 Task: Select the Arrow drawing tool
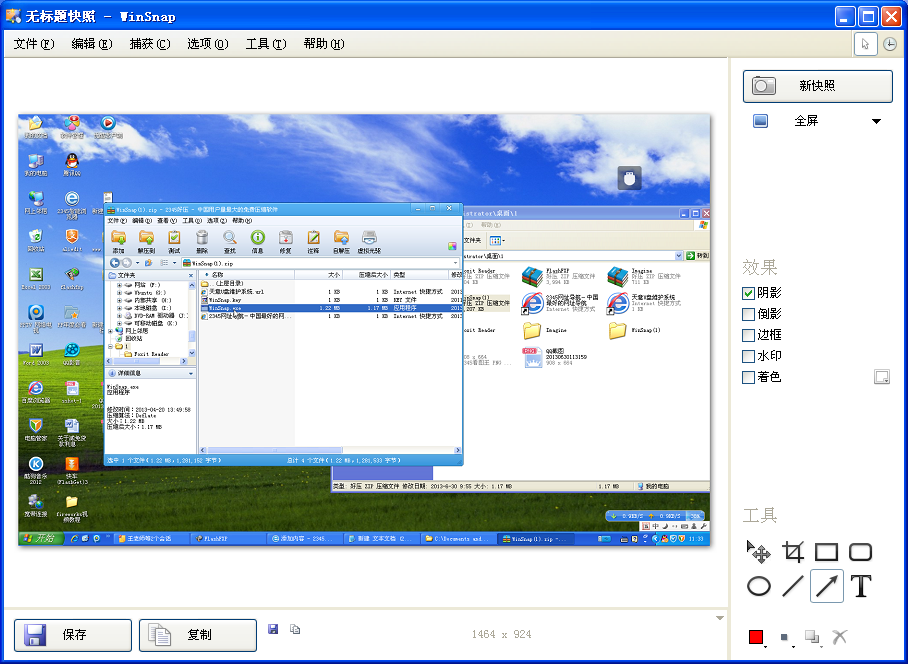click(x=826, y=586)
